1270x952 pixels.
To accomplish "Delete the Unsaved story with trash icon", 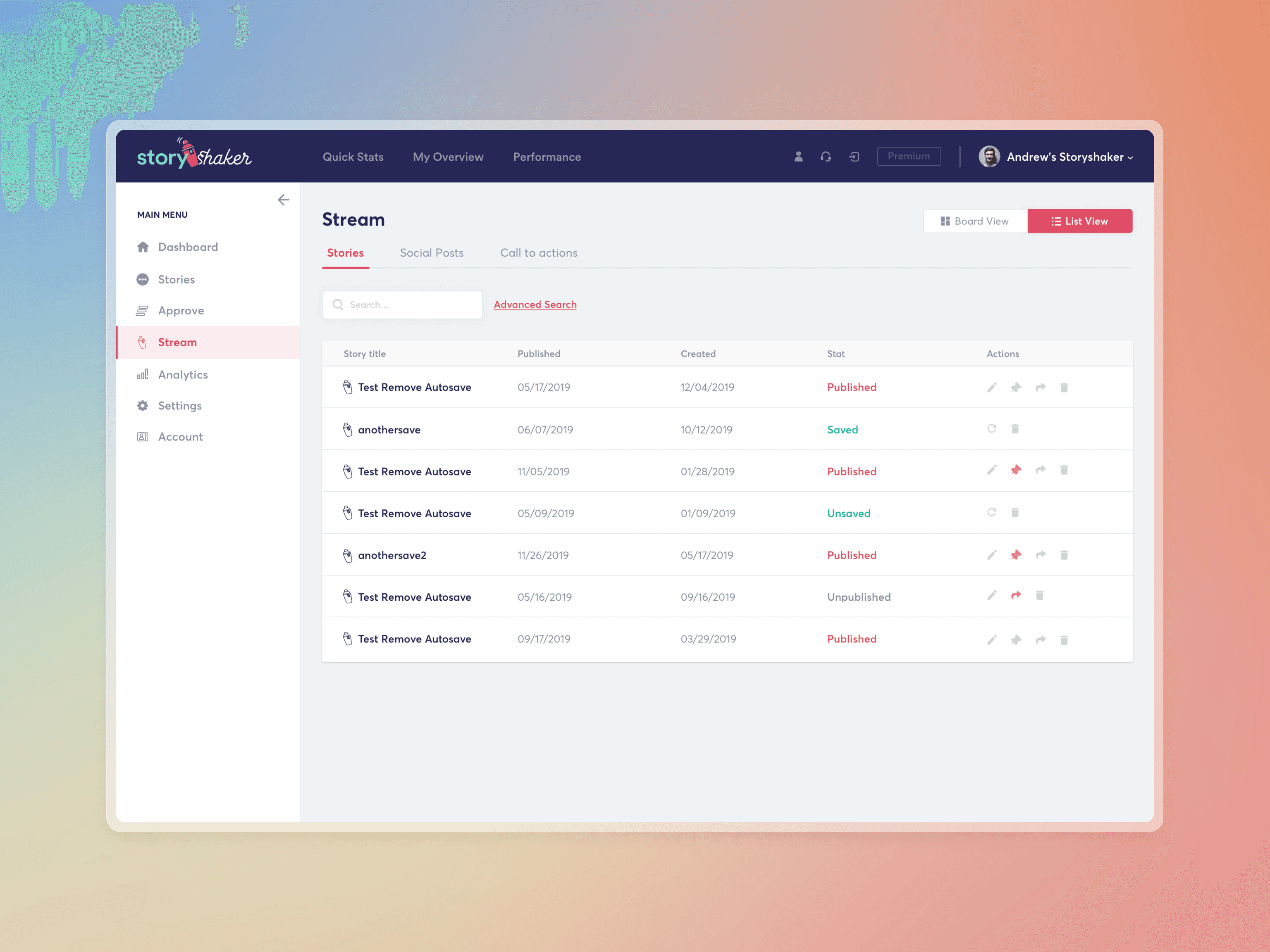I will pyautogui.click(x=1015, y=512).
